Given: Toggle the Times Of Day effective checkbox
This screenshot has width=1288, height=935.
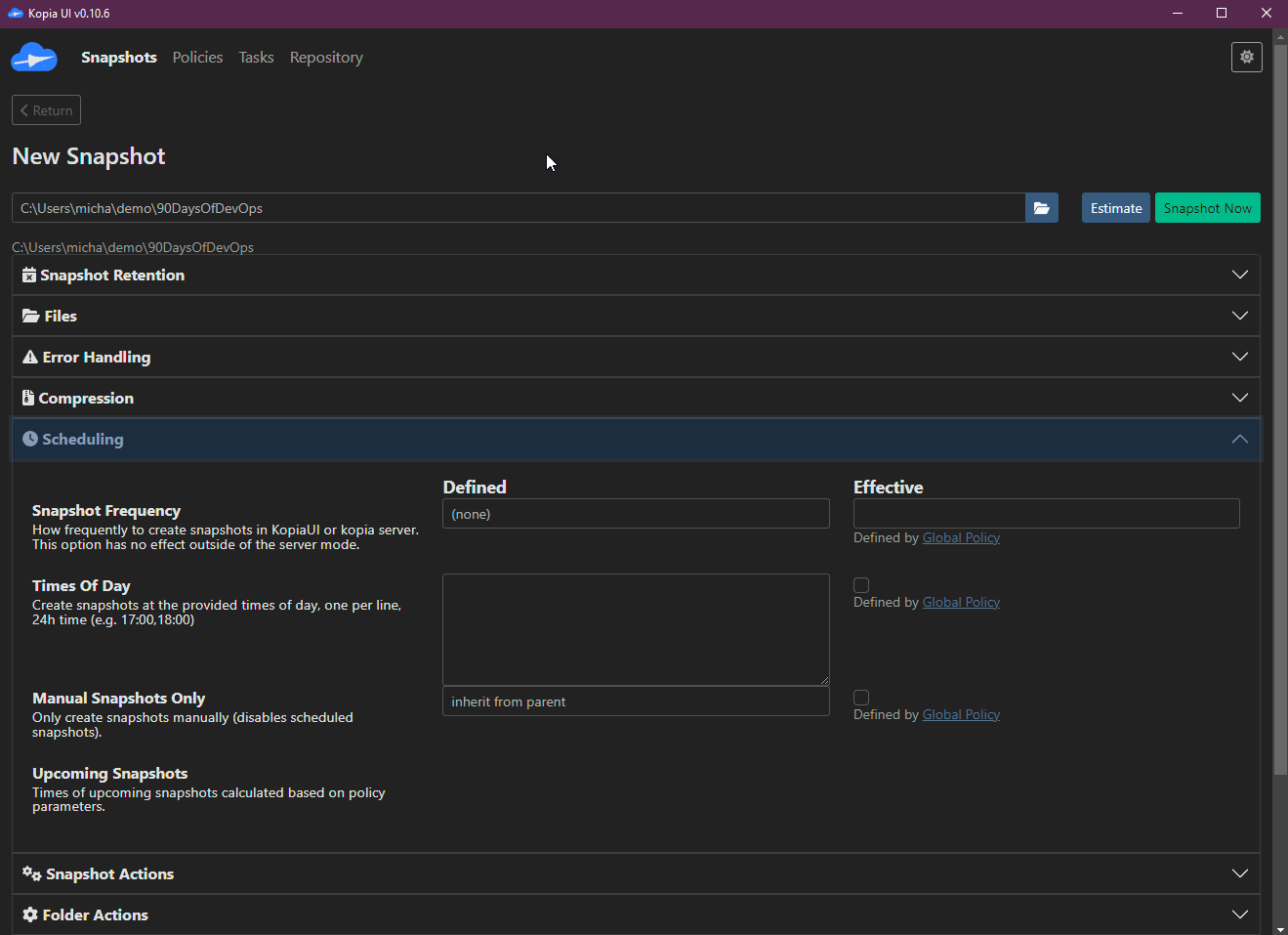Looking at the screenshot, I should coord(861,585).
